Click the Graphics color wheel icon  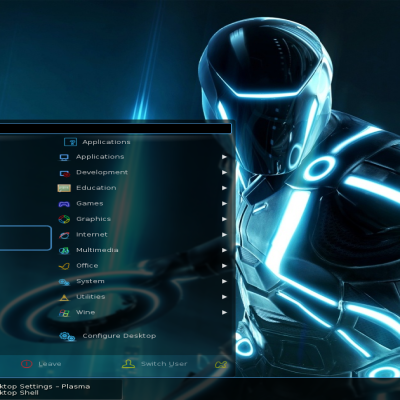click(x=64, y=219)
